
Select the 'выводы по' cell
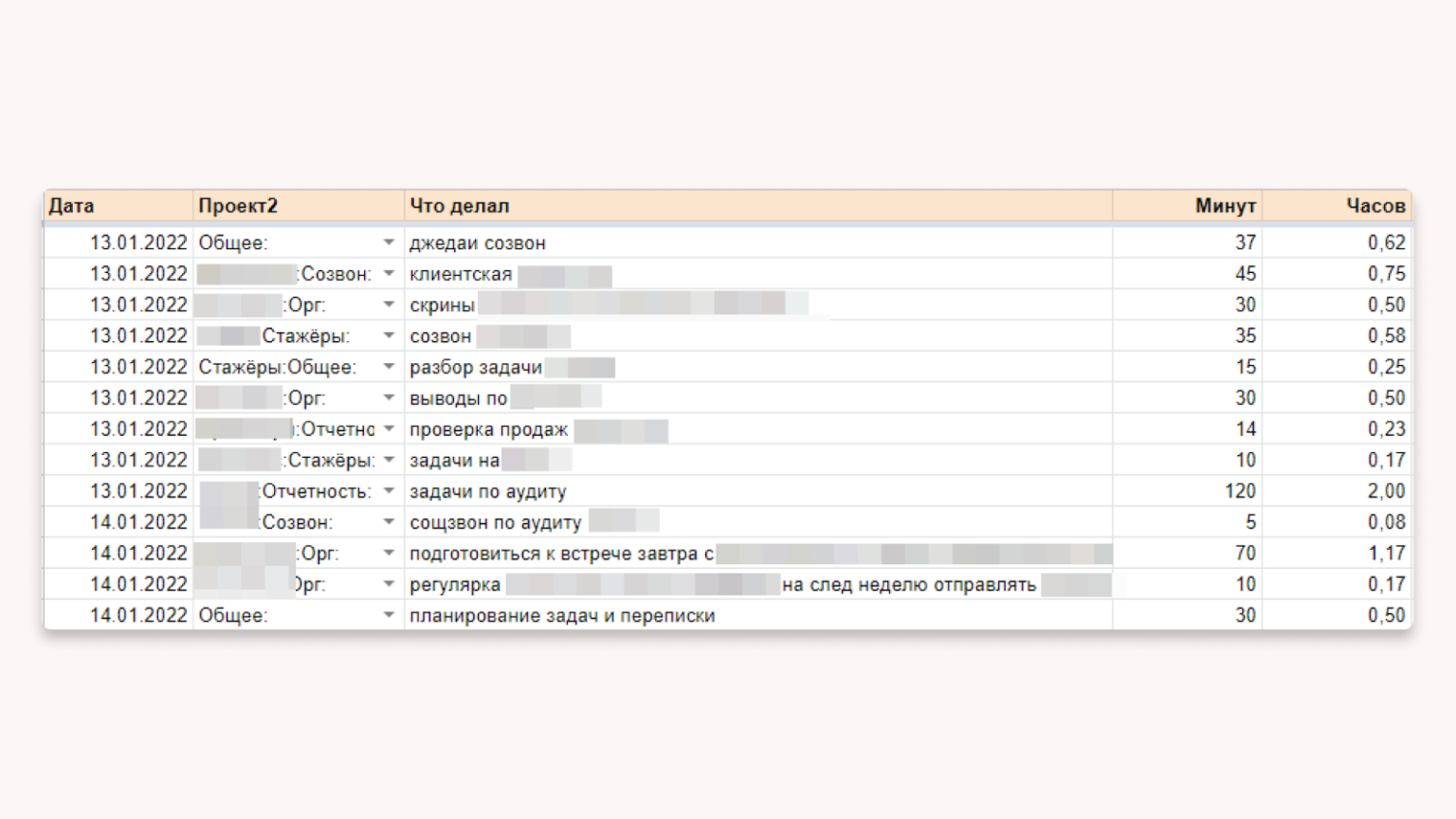click(758, 398)
